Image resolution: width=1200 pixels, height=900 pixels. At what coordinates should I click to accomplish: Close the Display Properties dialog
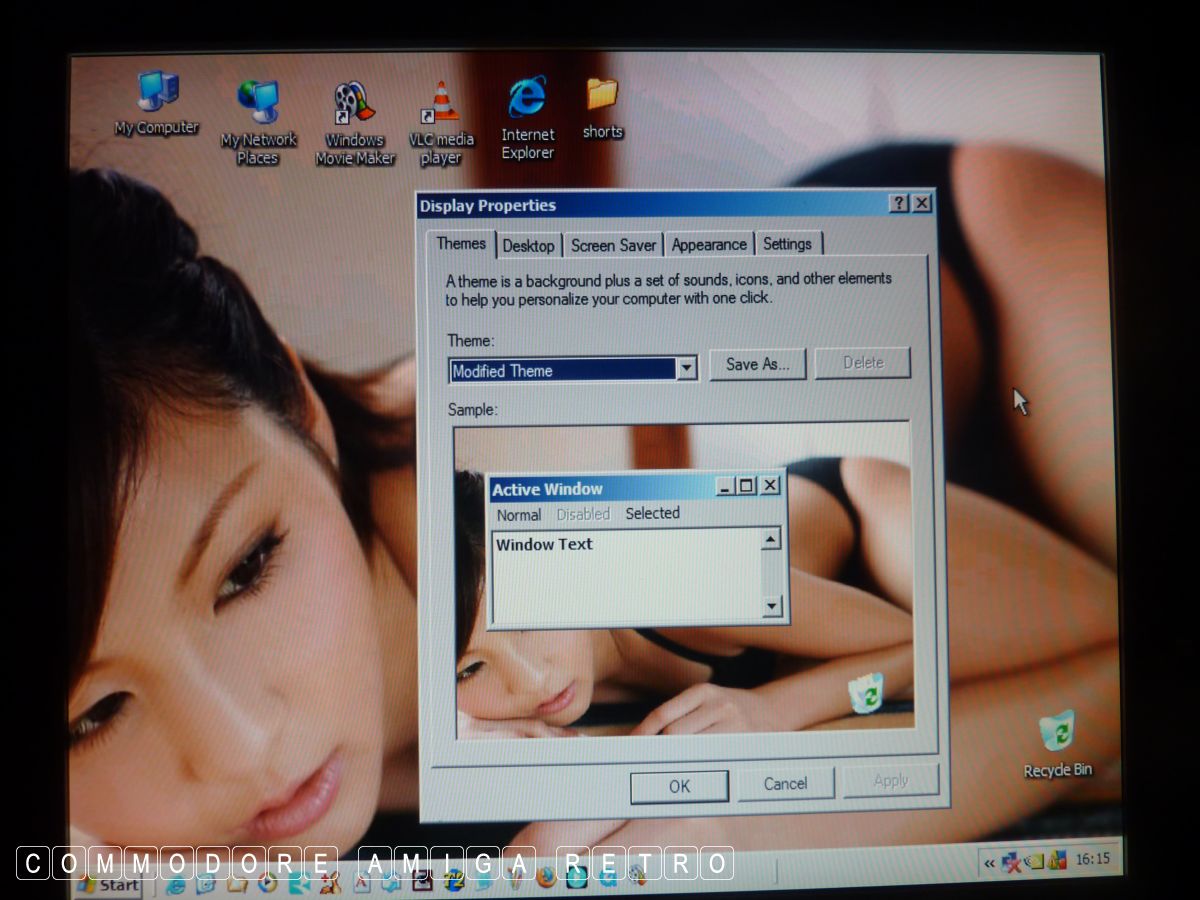coord(921,204)
